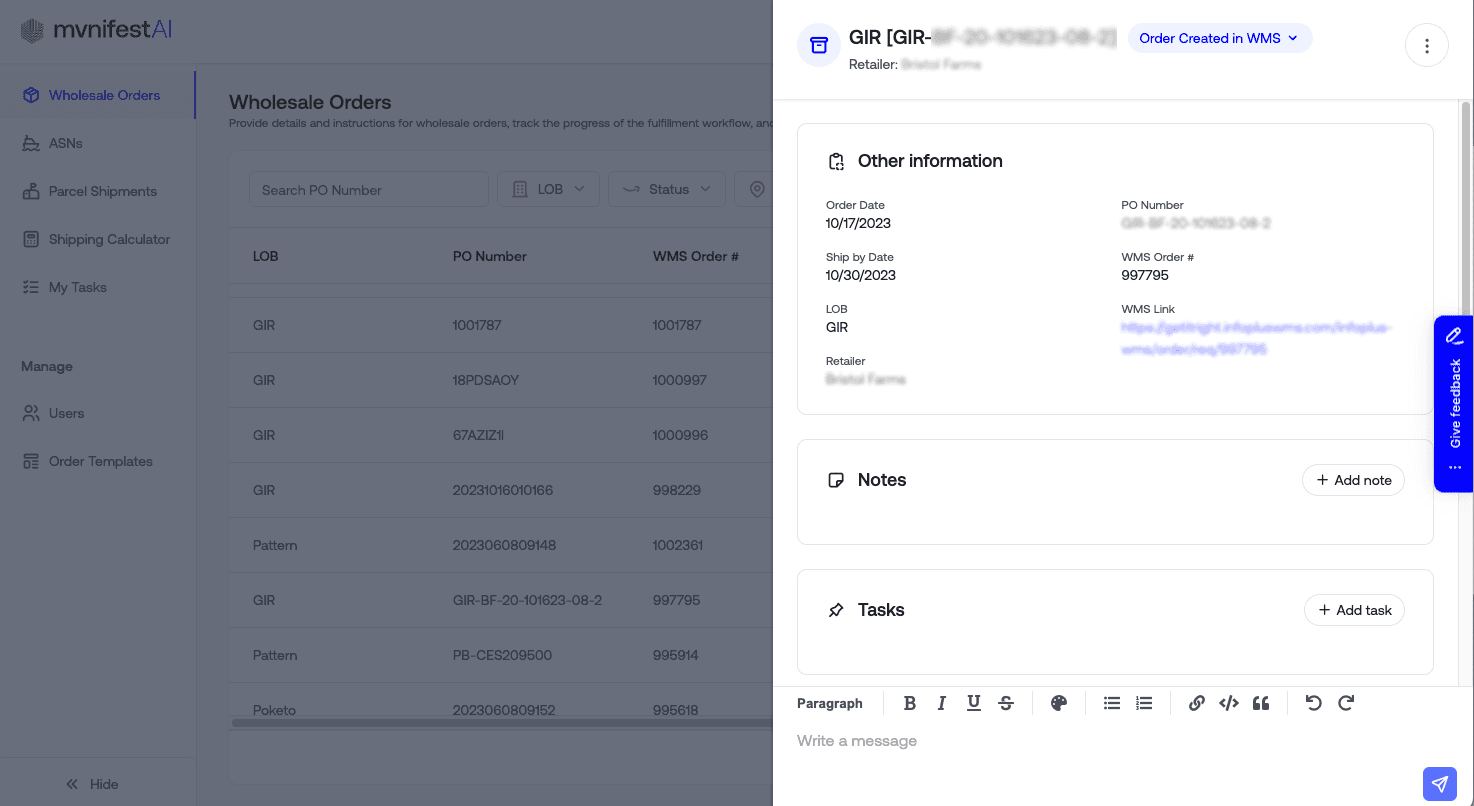Open feedback tab more options dots
Viewport: 1474px width, 806px height.
(1454, 468)
